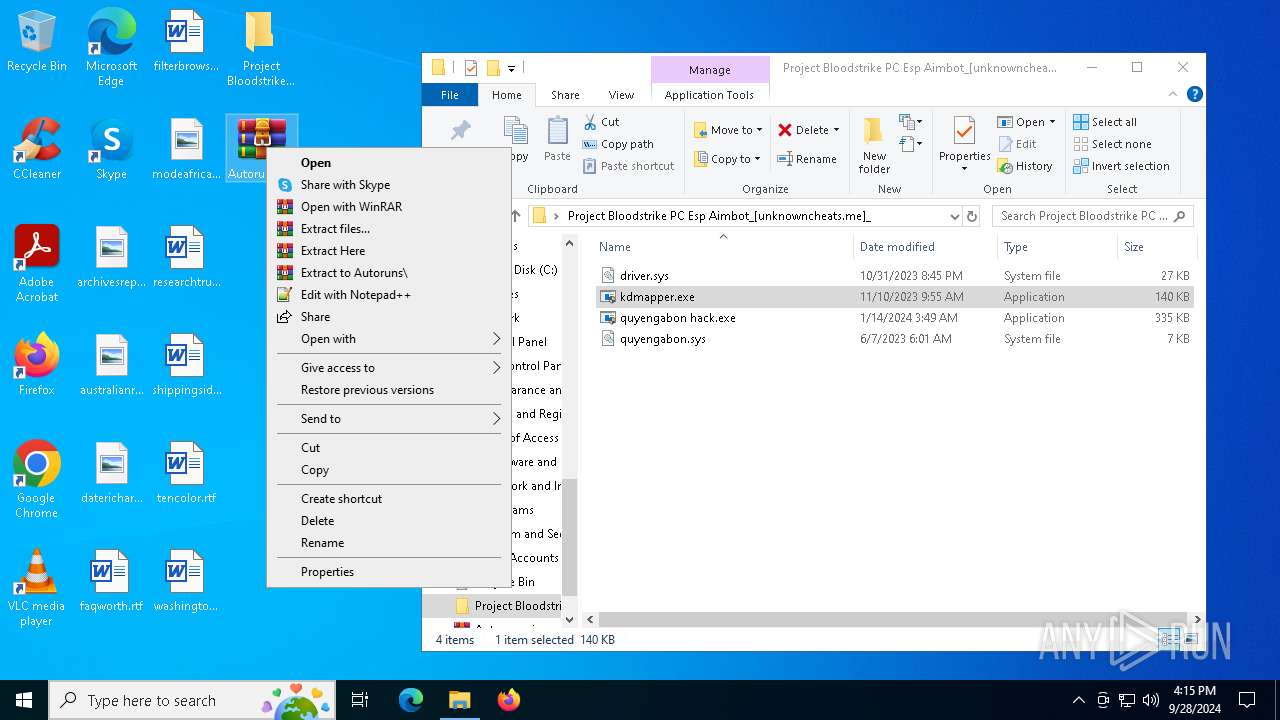Collapse the ribbon with the chevron
Image resolution: width=1280 pixels, height=720 pixels.
click(1173, 94)
